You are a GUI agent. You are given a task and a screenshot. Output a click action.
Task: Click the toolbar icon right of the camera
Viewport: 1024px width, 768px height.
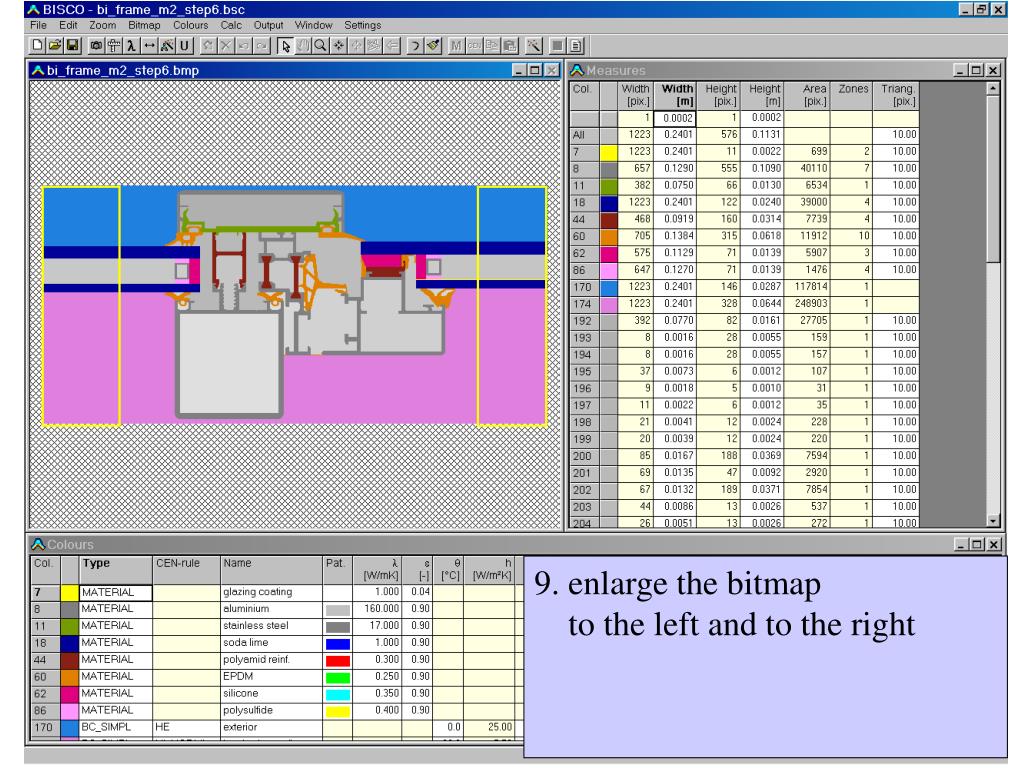[x=114, y=46]
